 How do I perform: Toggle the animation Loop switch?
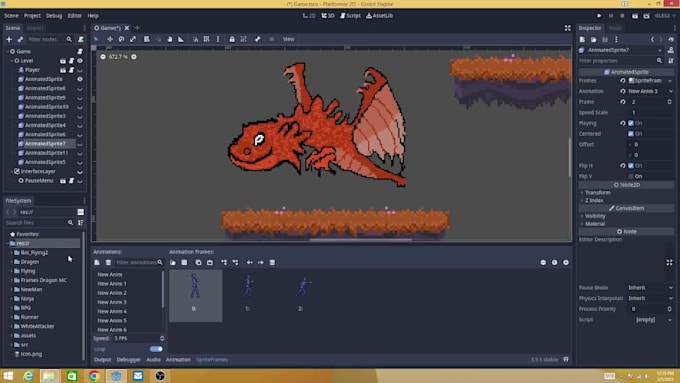156,349
